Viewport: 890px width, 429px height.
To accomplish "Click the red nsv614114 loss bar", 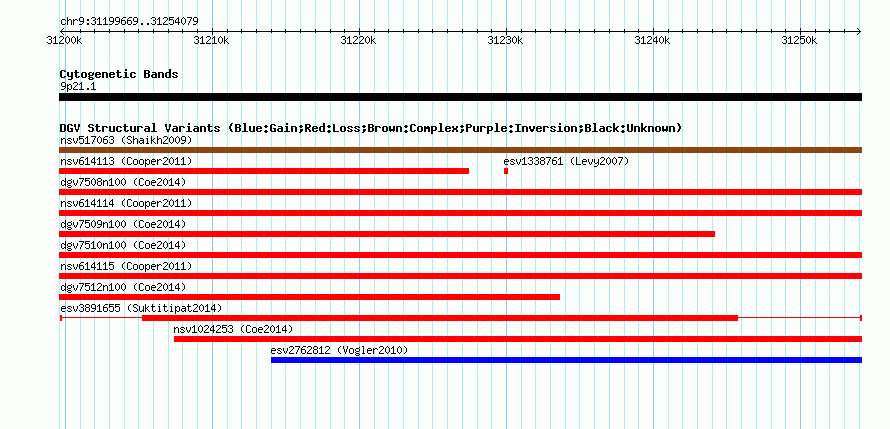I will tap(460, 213).
